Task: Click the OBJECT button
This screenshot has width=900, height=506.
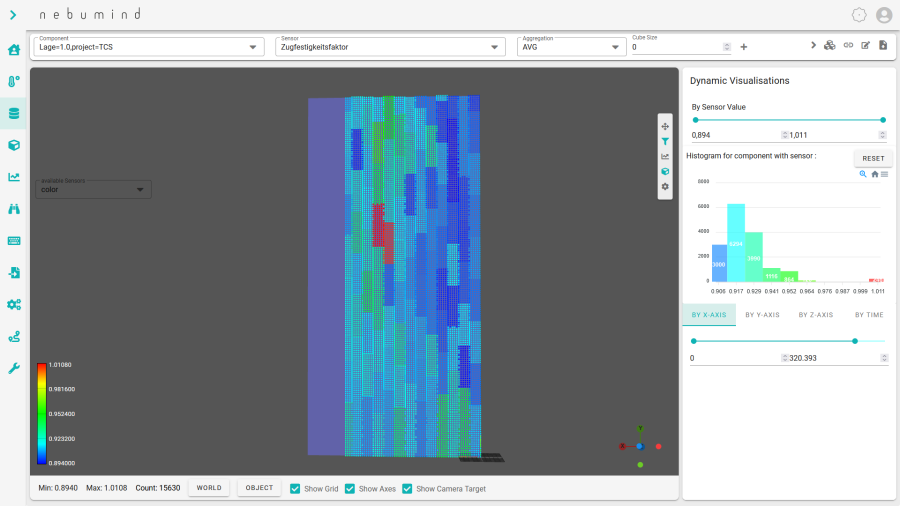Action: 259,488
